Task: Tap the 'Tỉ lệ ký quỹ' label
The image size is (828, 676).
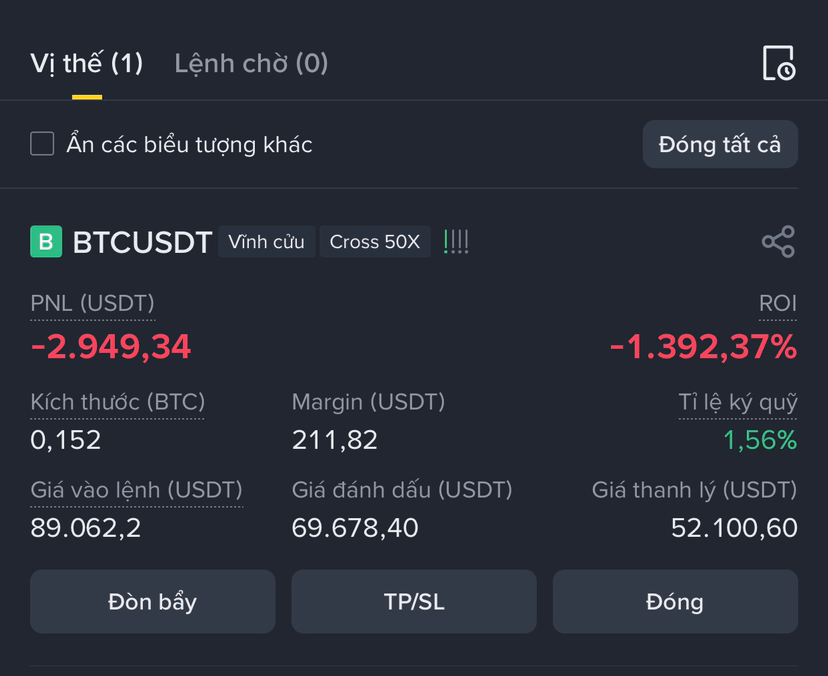Action: 738,402
